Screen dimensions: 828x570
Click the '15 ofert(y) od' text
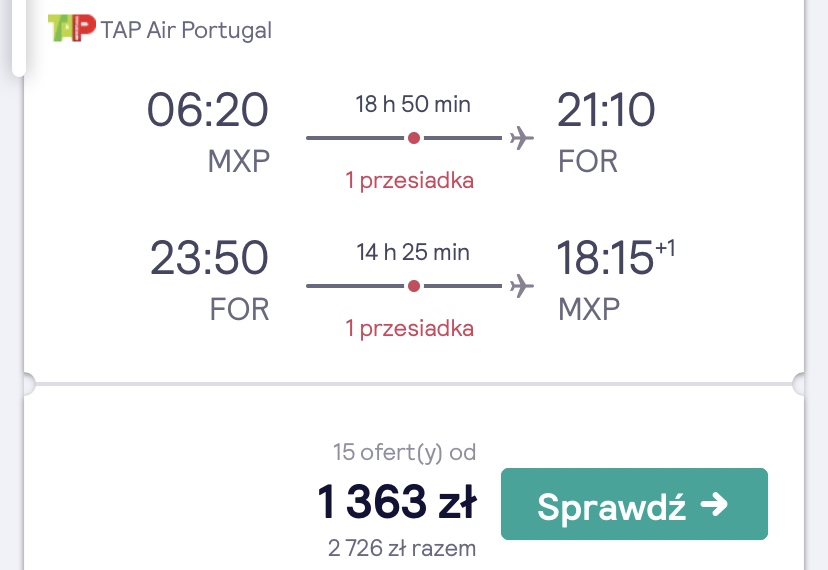point(404,453)
